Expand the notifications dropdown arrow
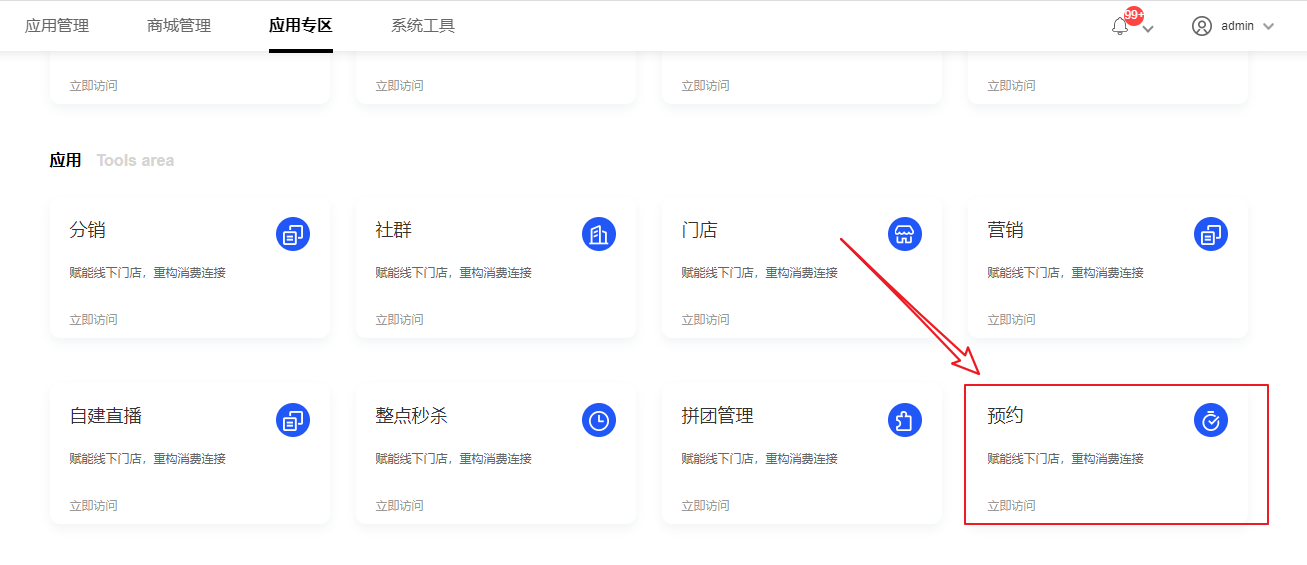 click(1148, 29)
